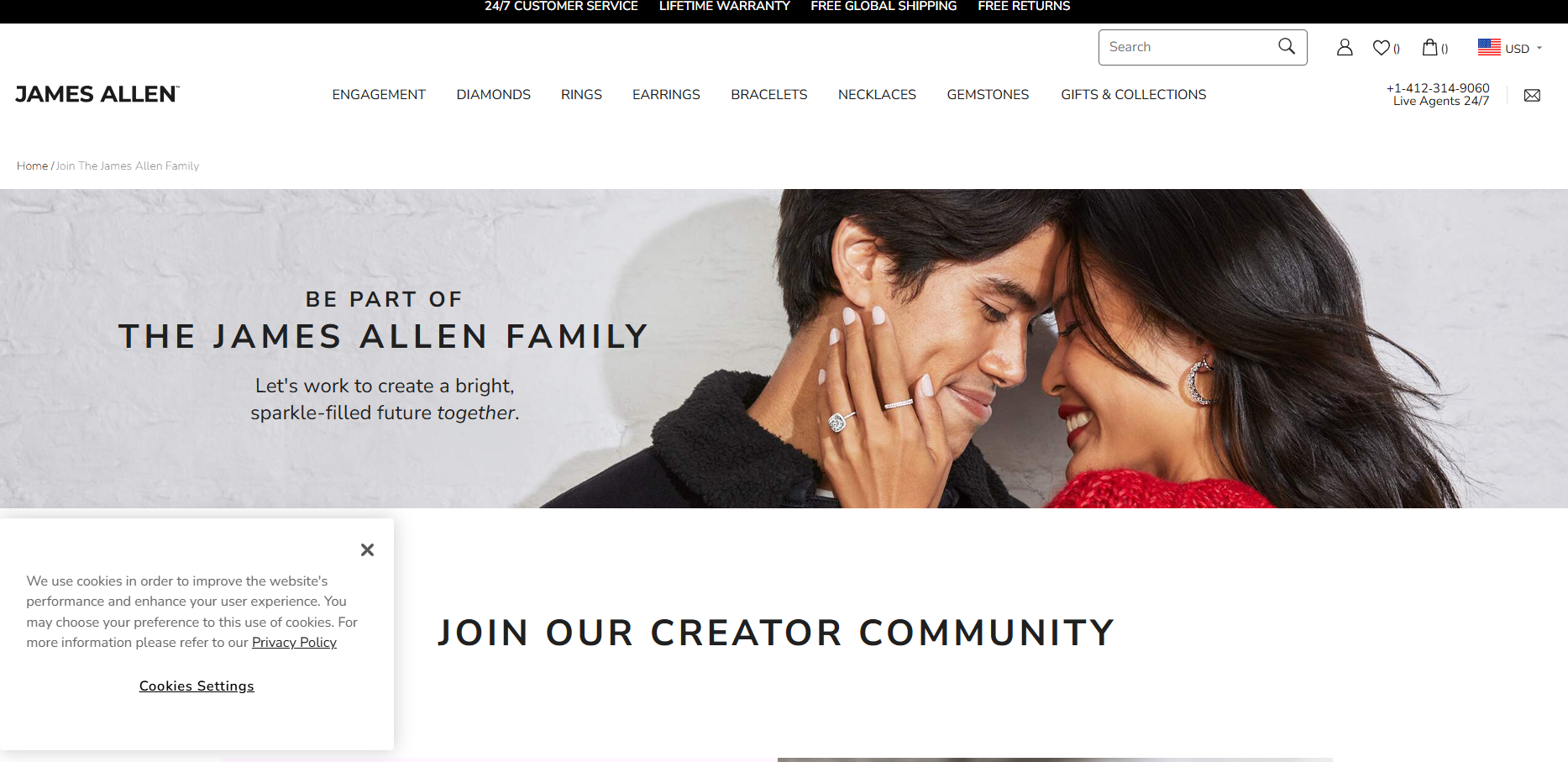This screenshot has width=1568, height=762.
Task: Open the user account icon
Action: (x=1345, y=47)
